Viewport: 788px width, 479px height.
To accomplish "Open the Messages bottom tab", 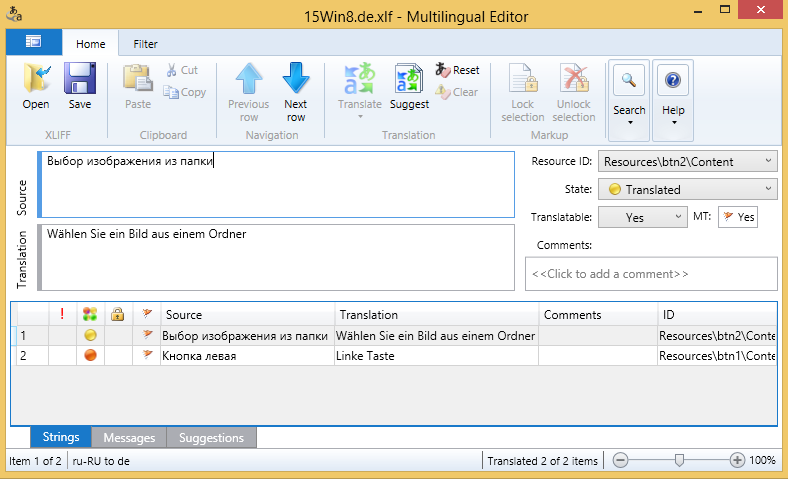I will [129, 438].
